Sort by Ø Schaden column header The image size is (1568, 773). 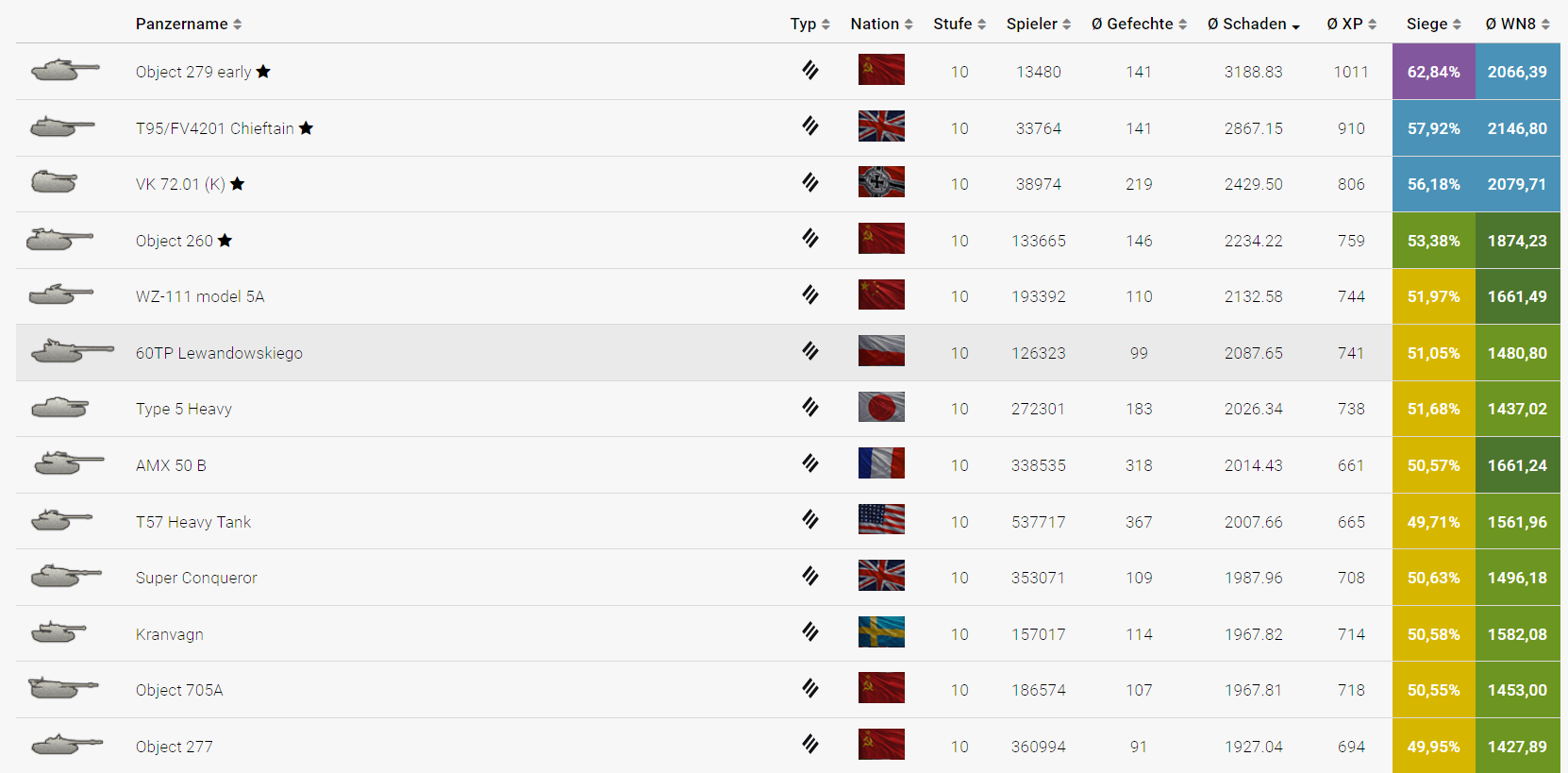click(x=1254, y=24)
